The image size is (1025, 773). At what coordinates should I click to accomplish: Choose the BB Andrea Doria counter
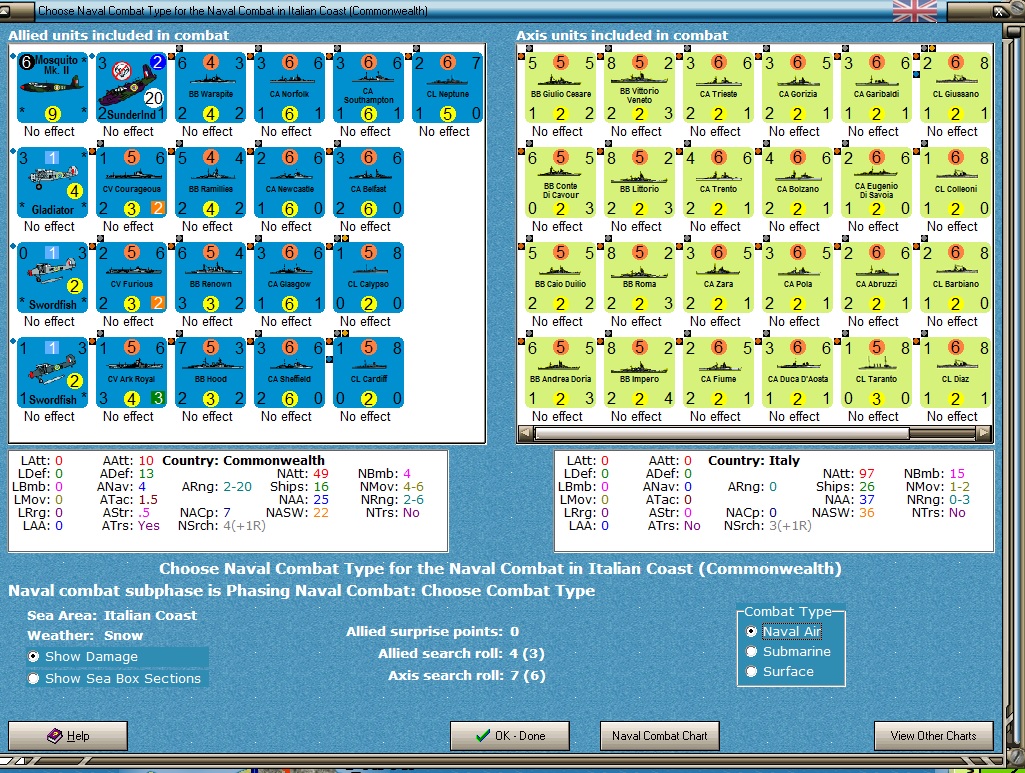(560, 372)
